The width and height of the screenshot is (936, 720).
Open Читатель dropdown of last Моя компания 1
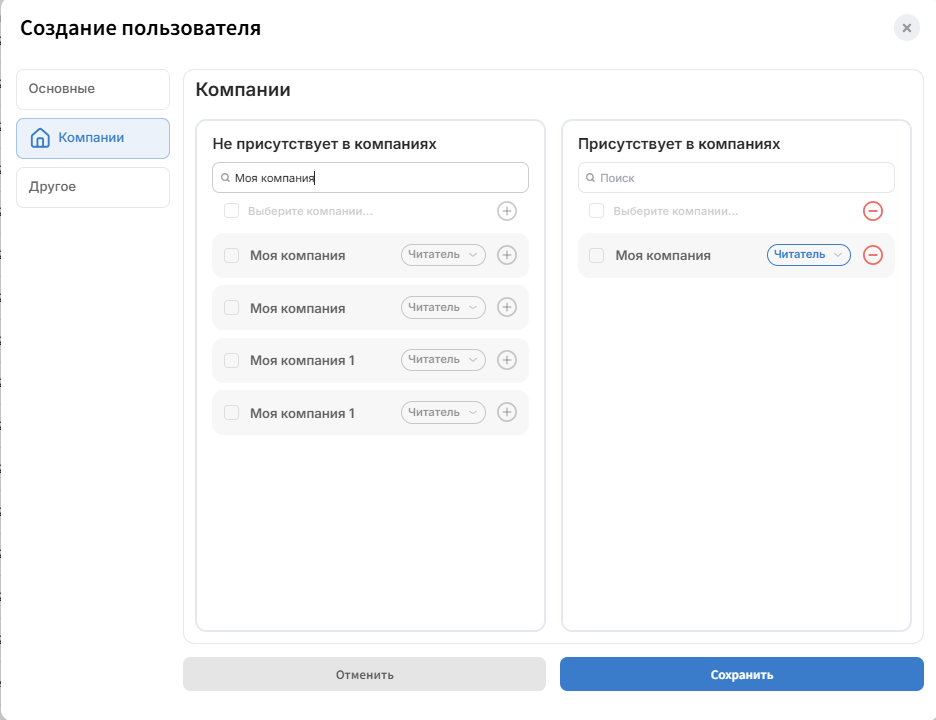pos(443,413)
